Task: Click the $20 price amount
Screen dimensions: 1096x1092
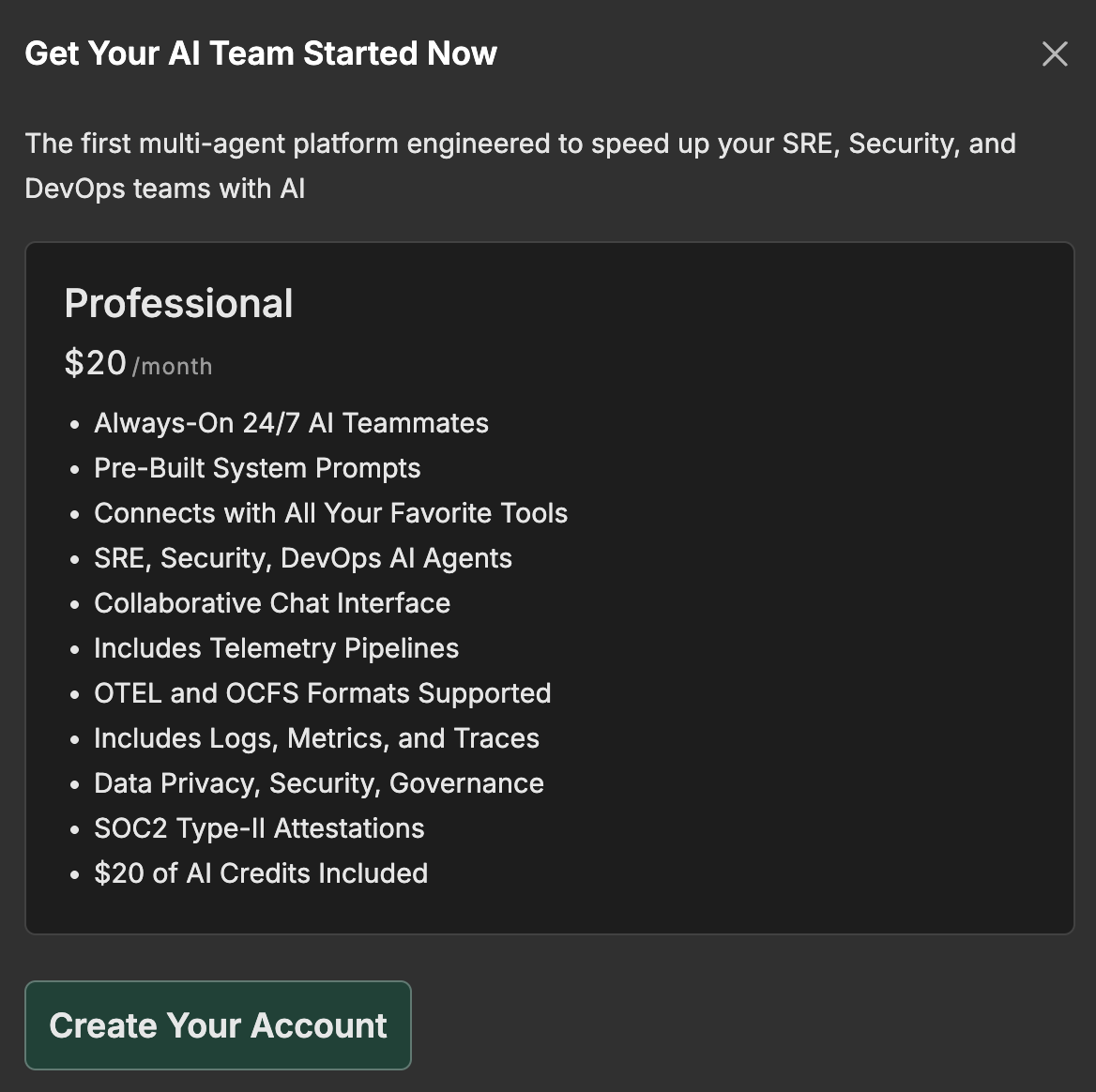Action: 95,363
